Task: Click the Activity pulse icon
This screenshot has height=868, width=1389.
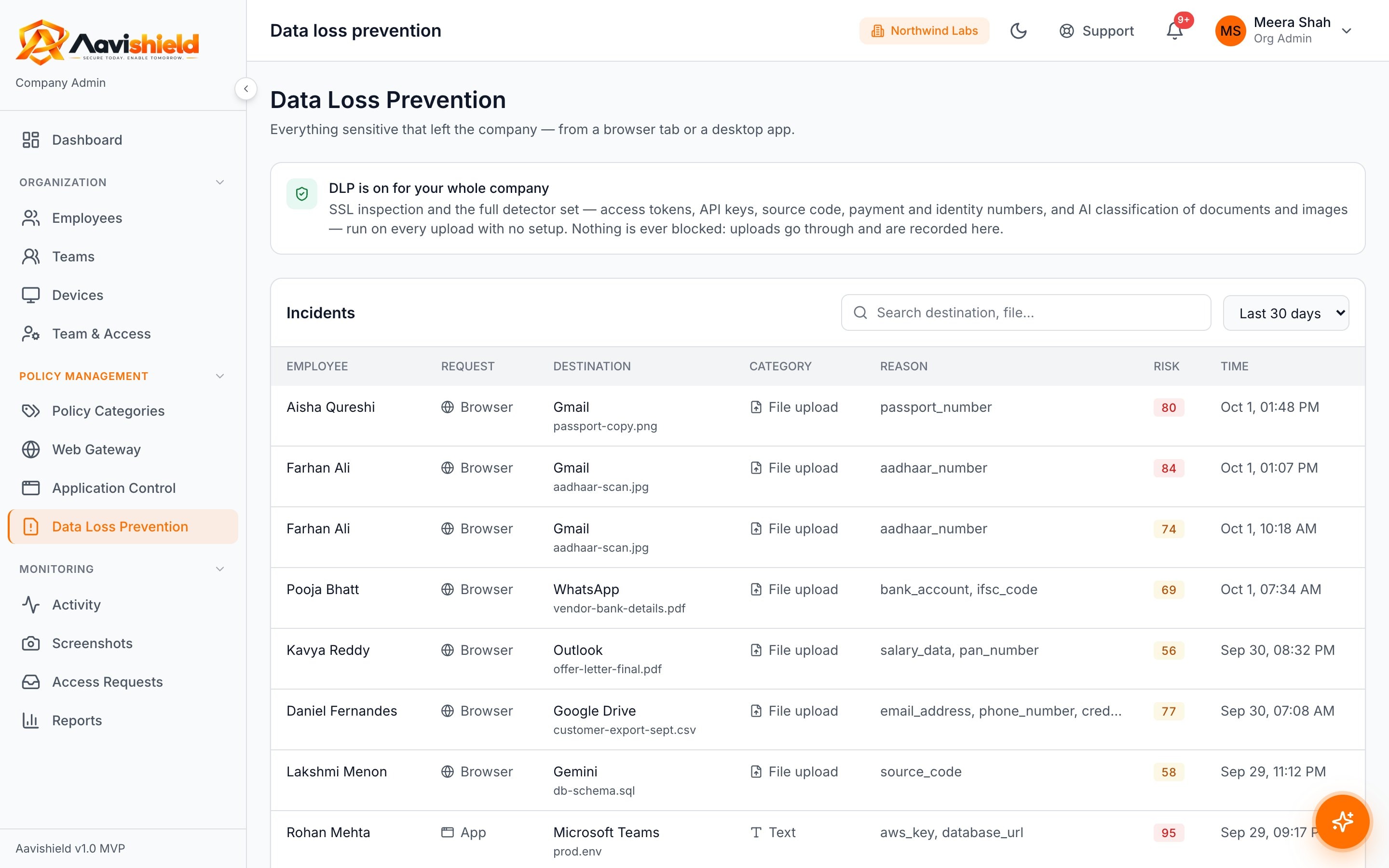Action: pos(30,605)
